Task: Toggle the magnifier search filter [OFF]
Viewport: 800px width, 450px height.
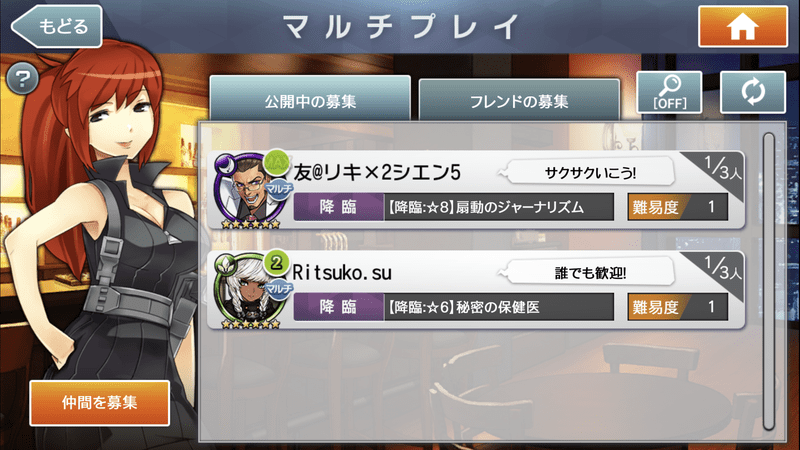Action: coord(669,92)
